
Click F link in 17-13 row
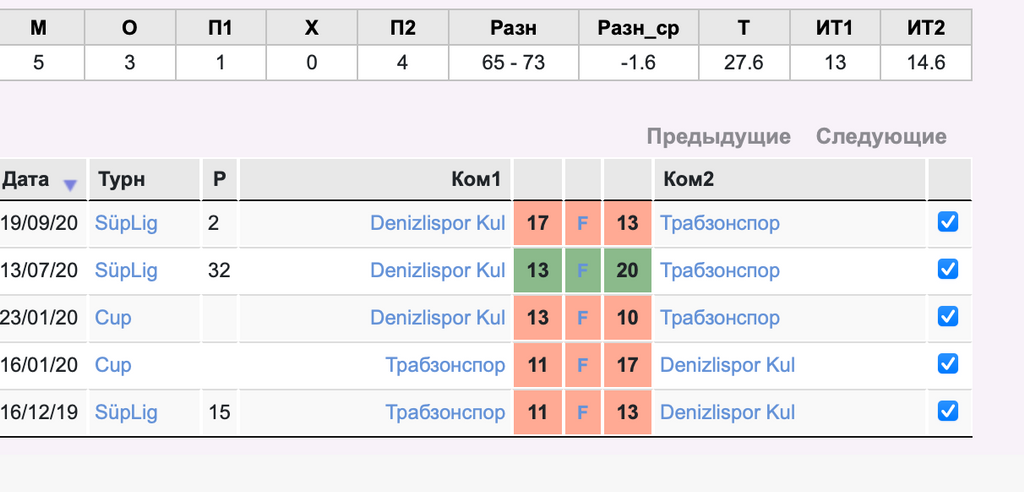583,223
